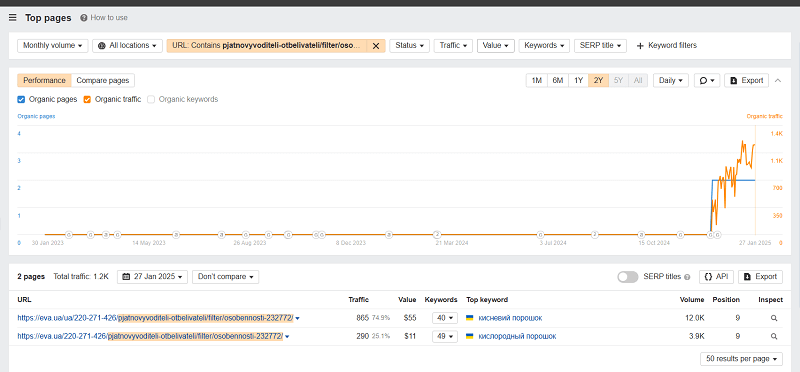Open the Keywords filter dropdown

coord(544,45)
